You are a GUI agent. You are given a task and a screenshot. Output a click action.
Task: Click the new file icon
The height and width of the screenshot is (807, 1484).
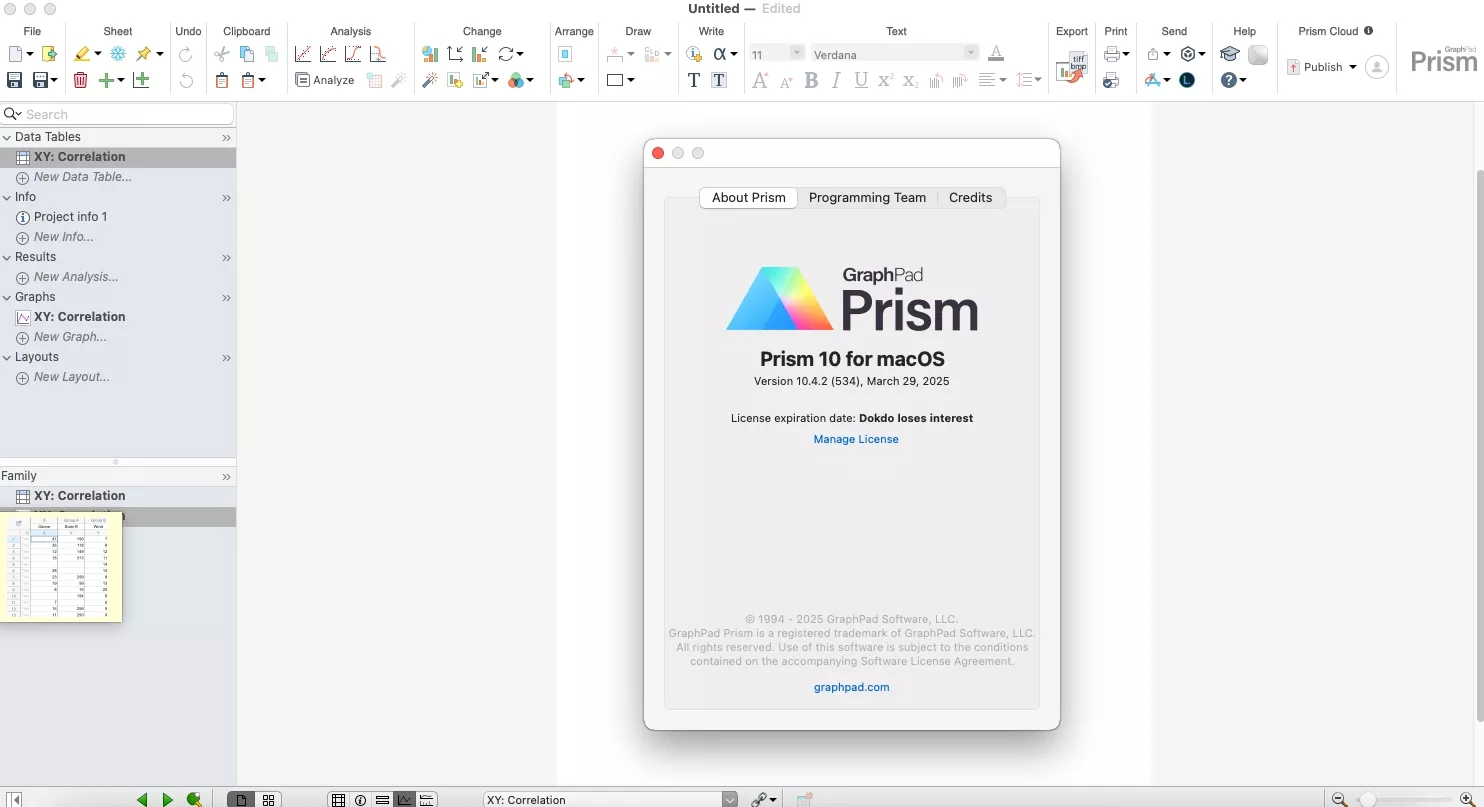tap(16, 54)
